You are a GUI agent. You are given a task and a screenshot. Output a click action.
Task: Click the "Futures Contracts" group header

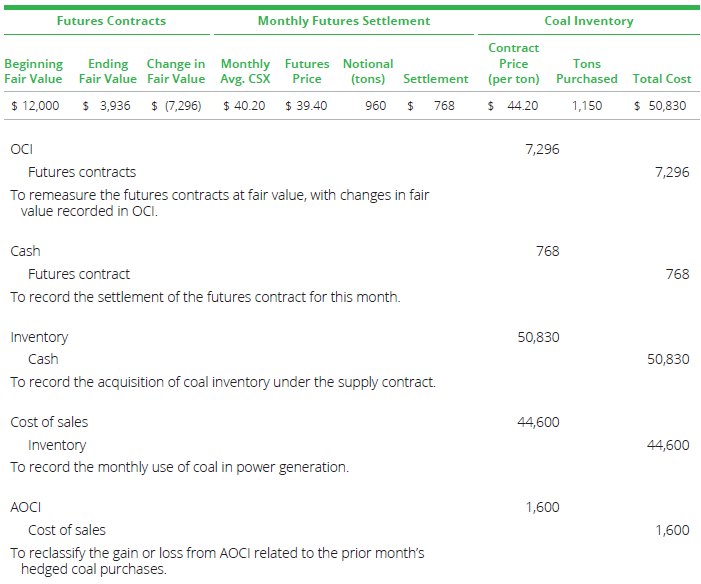pos(111,21)
